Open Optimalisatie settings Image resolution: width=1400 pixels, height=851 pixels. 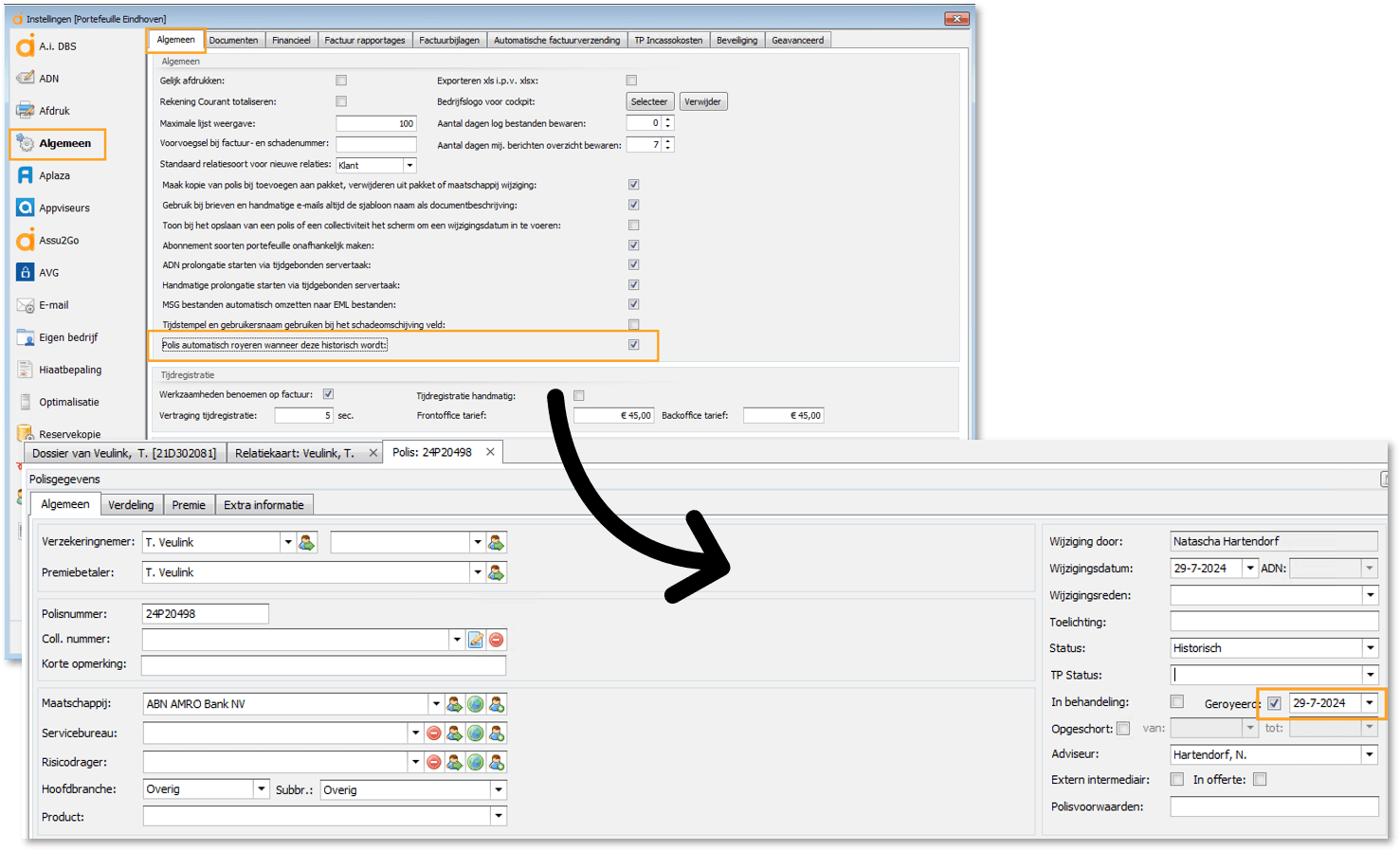(x=57, y=402)
